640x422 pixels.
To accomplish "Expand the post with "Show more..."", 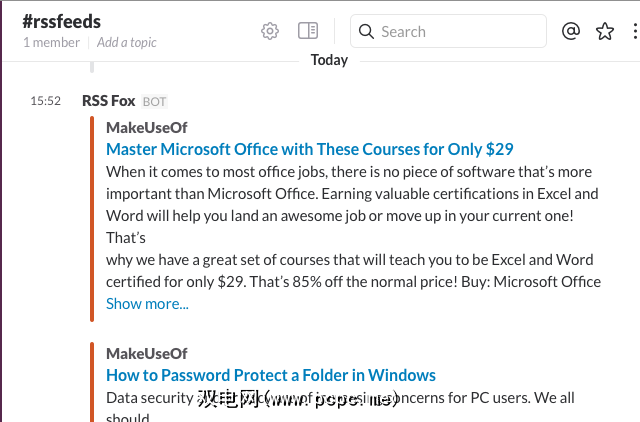I will (x=147, y=303).
